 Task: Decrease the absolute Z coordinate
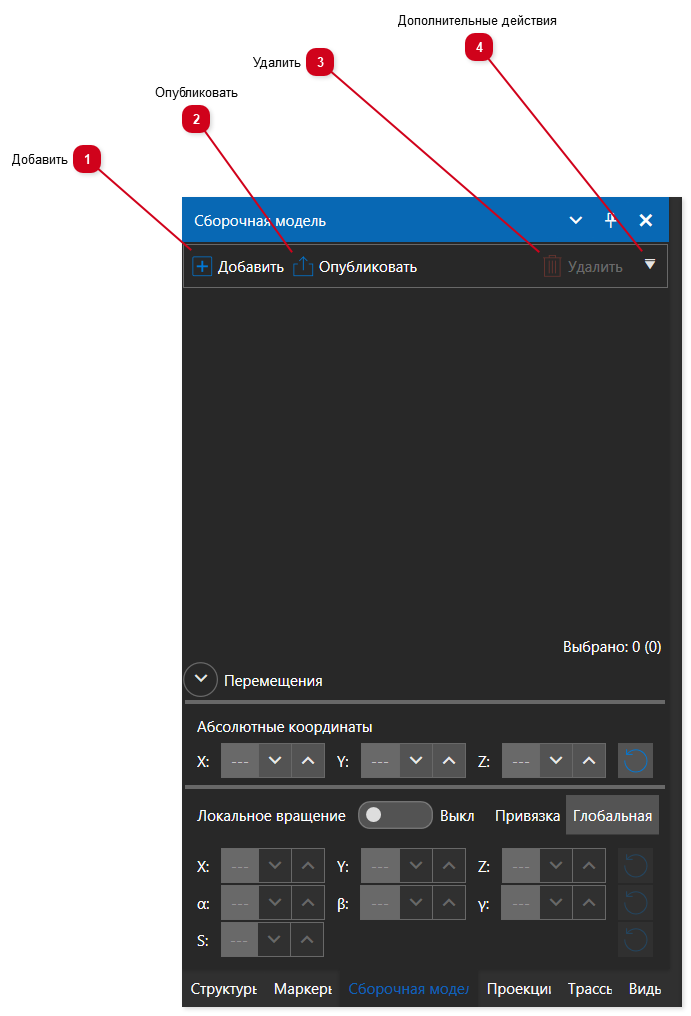coord(556,761)
